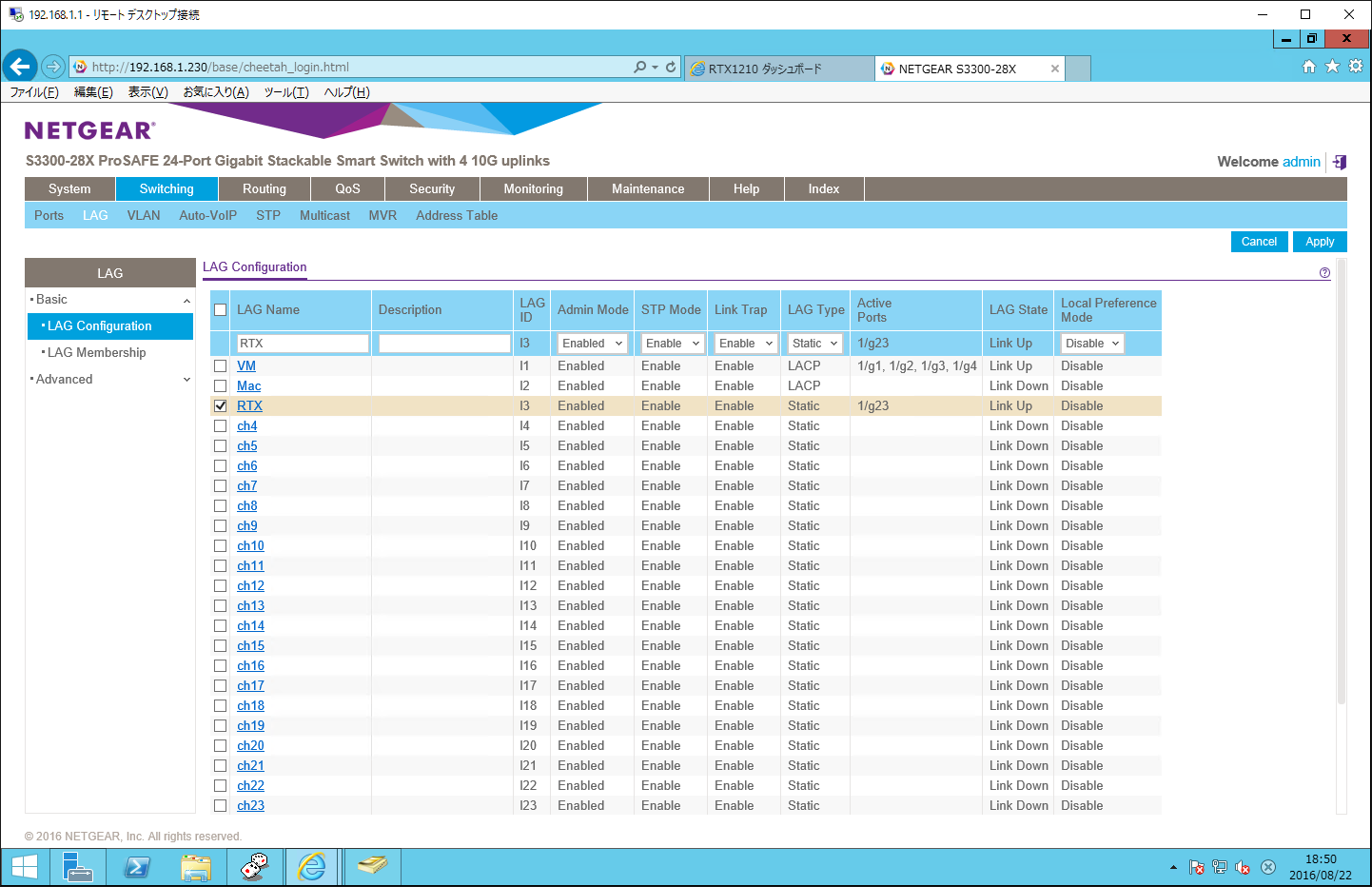Open the RTX LAG link

tap(249, 405)
